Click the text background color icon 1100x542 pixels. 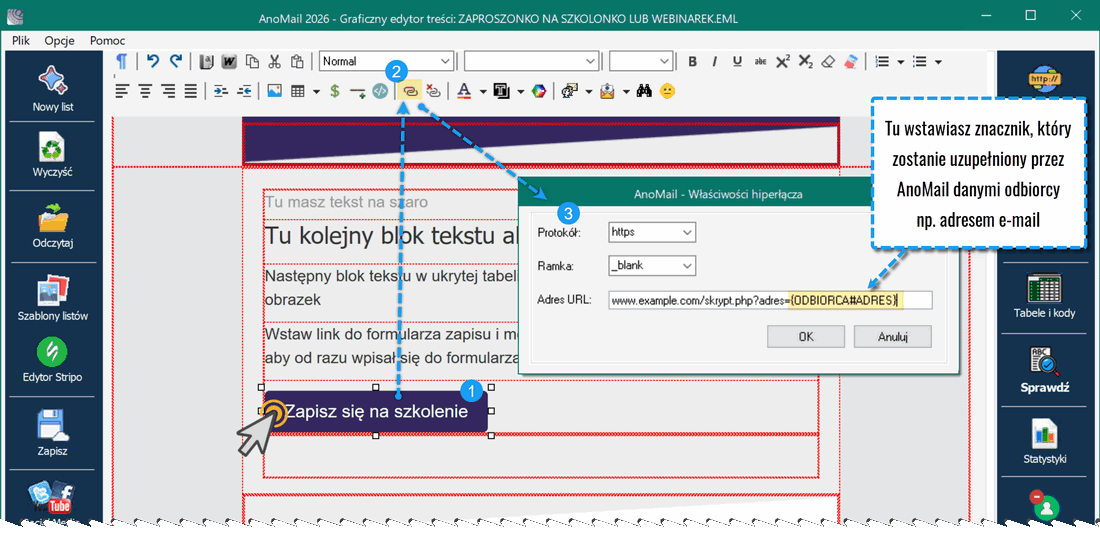point(502,91)
